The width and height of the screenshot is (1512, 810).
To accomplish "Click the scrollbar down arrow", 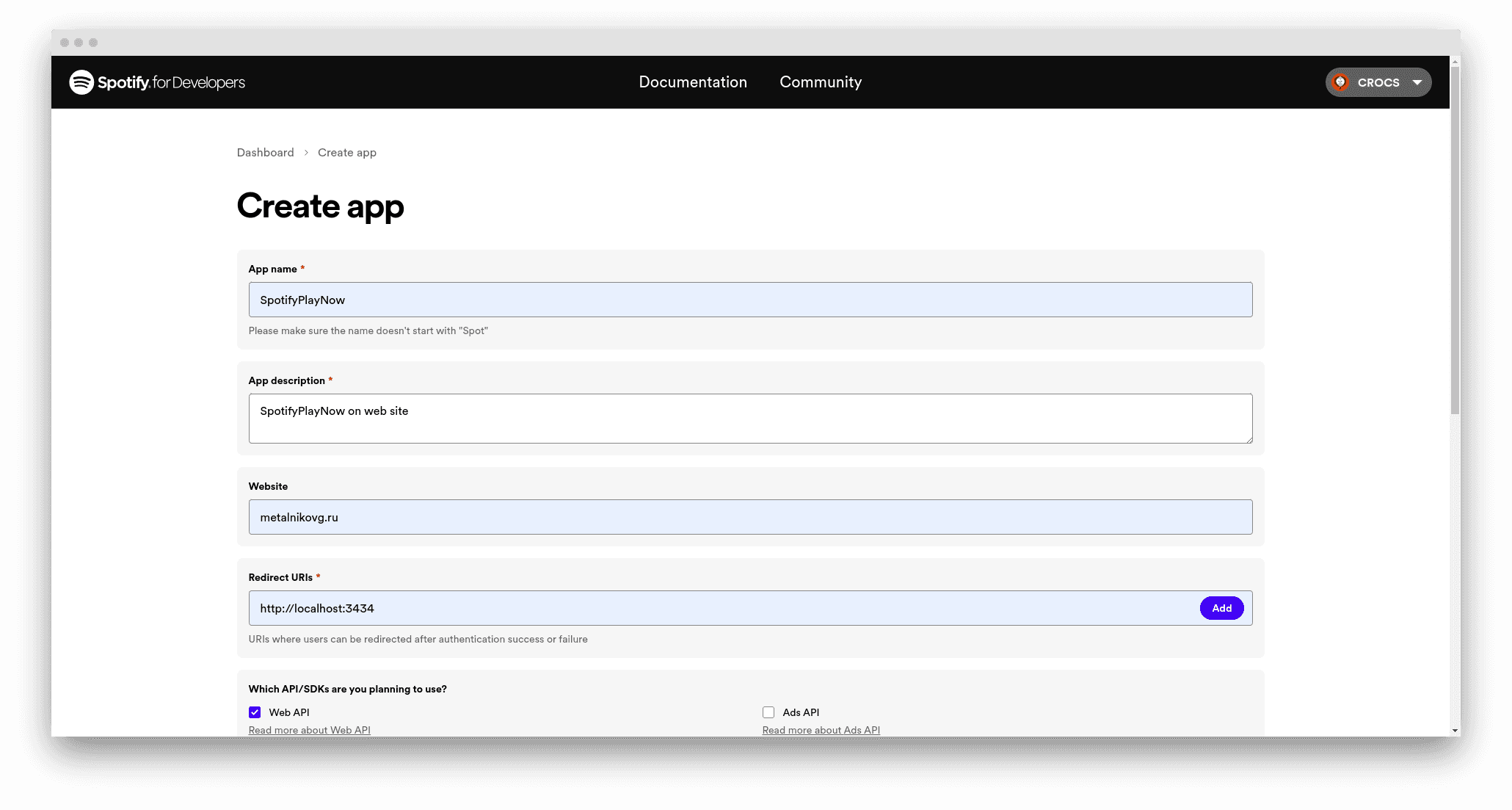I will tap(1455, 731).
